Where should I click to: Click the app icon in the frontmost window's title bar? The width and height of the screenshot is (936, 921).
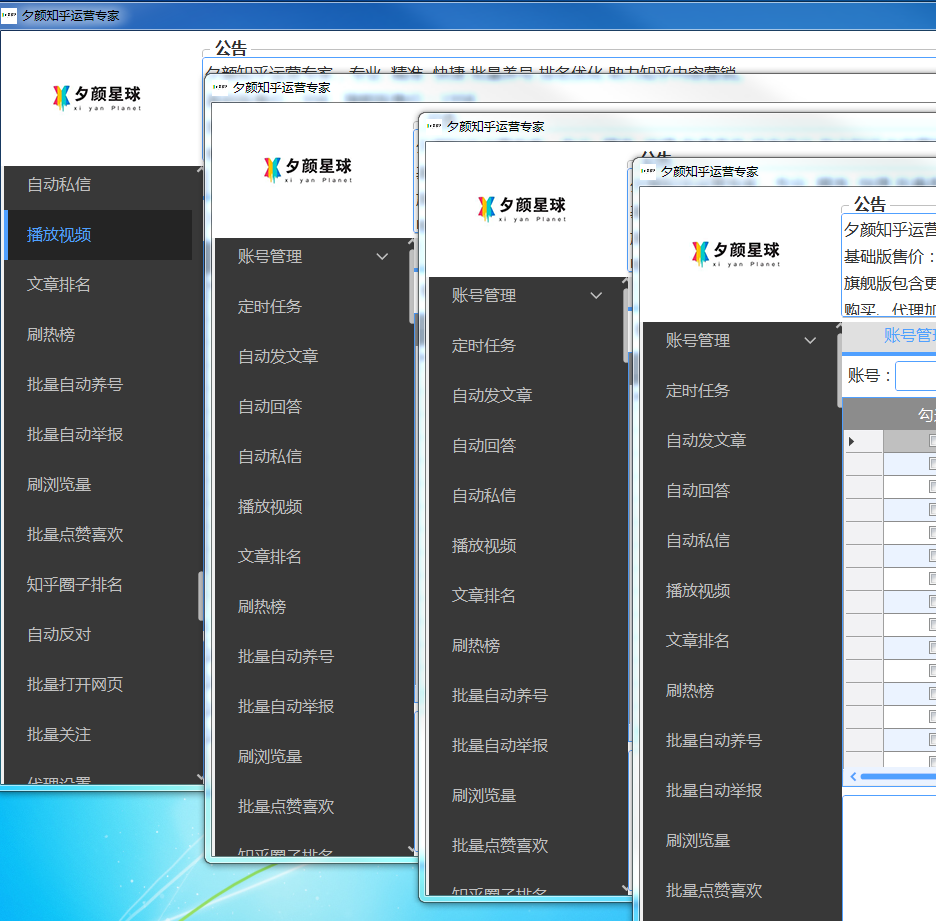click(x=648, y=171)
